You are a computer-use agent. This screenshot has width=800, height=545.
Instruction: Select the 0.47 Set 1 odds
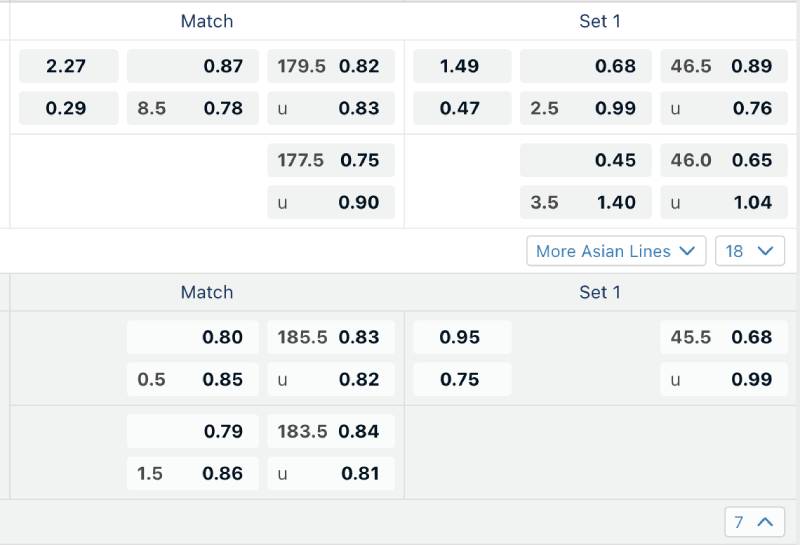coord(461,108)
